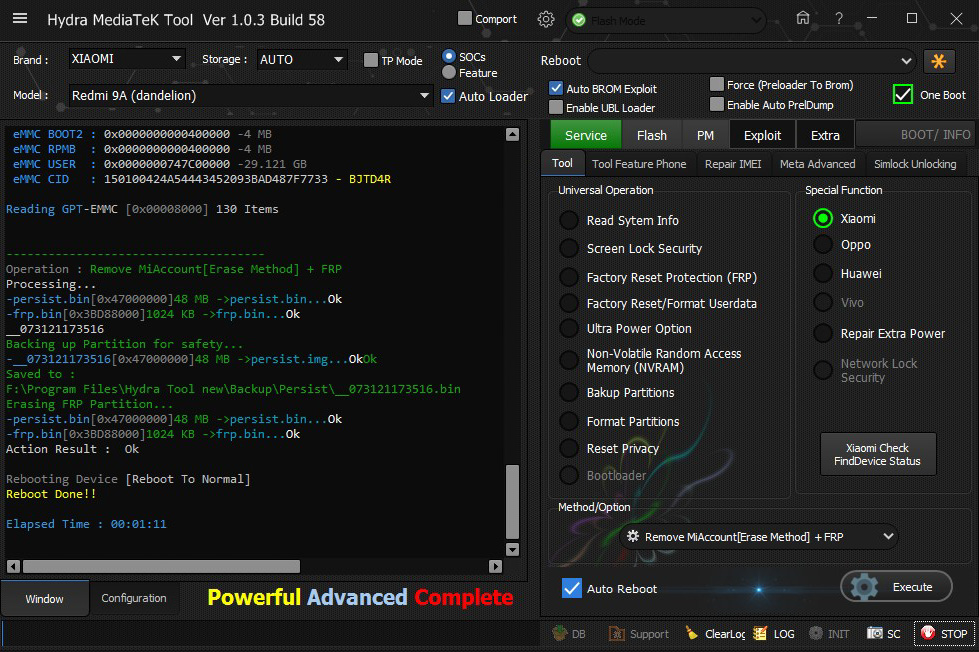Click the home icon in title bar
The width and height of the screenshot is (979, 652).
(803, 18)
